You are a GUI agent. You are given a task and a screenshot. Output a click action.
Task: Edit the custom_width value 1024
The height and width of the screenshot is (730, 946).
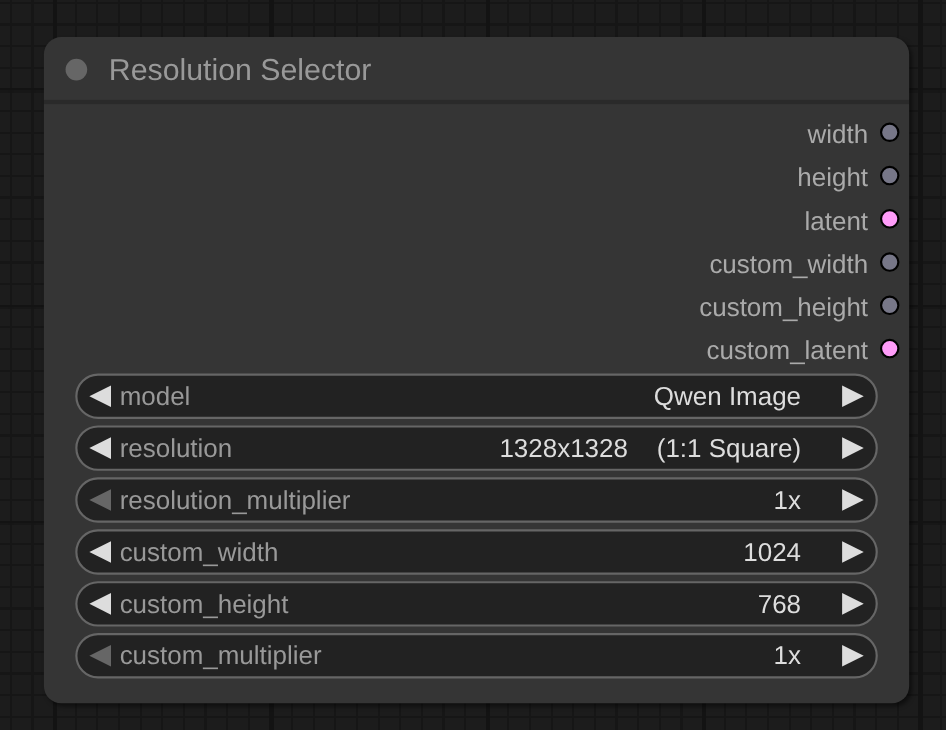point(476,552)
